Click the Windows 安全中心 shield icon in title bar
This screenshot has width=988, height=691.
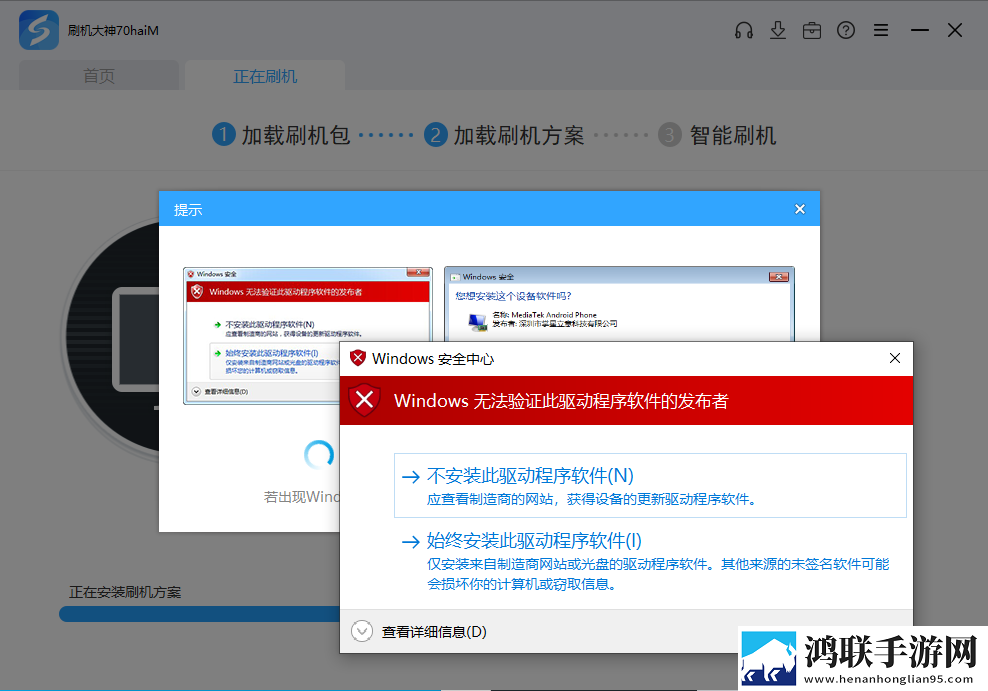(358, 358)
